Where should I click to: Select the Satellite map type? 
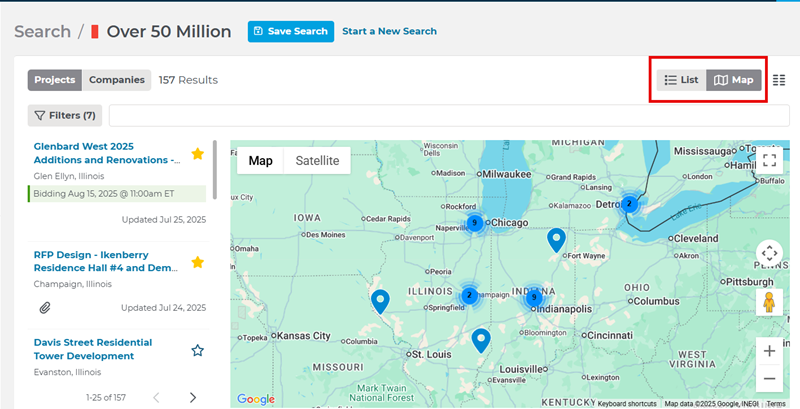pyautogui.click(x=317, y=161)
